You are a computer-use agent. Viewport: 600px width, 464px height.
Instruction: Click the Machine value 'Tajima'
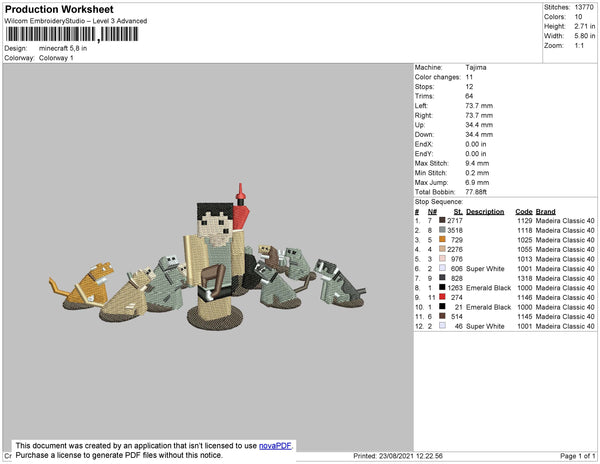pos(476,67)
